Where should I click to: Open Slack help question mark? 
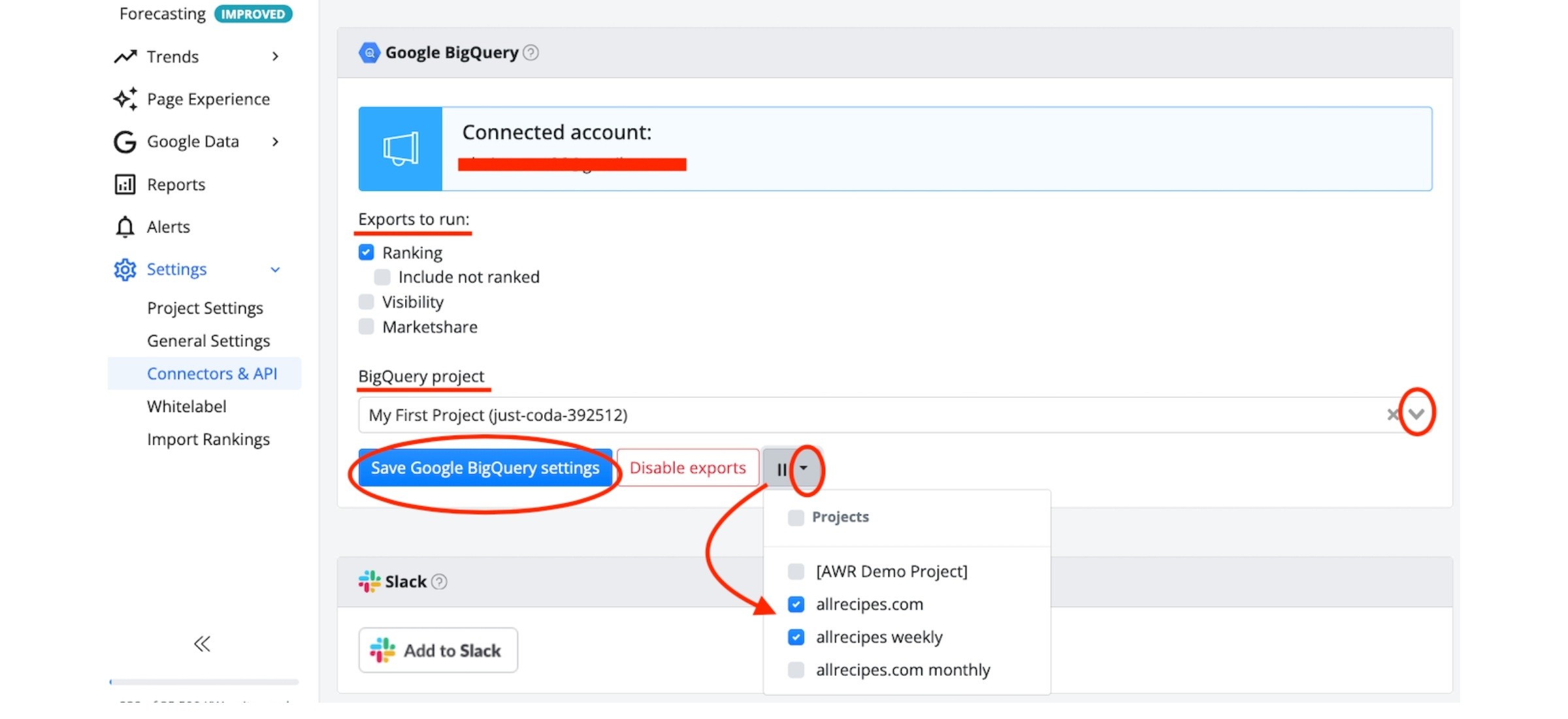pyautogui.click(x=440, y=581)
